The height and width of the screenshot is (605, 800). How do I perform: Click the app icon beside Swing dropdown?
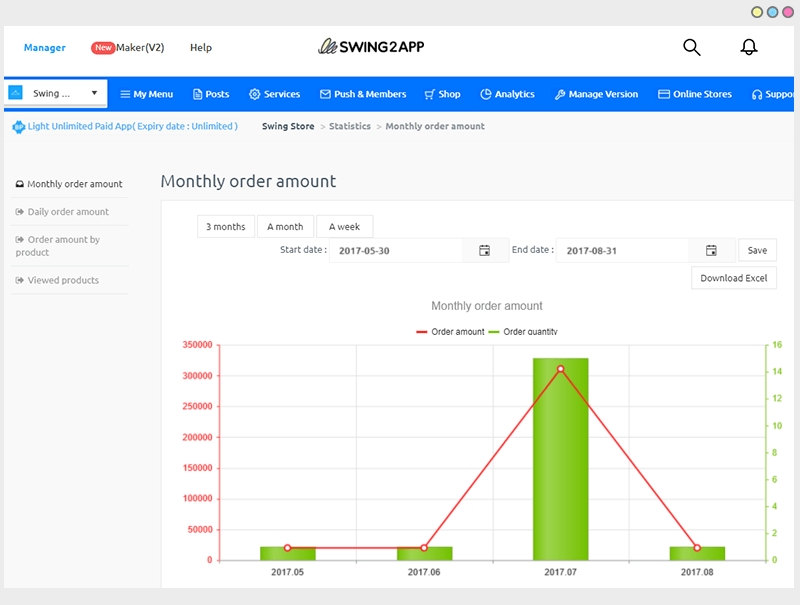point(16,93)
